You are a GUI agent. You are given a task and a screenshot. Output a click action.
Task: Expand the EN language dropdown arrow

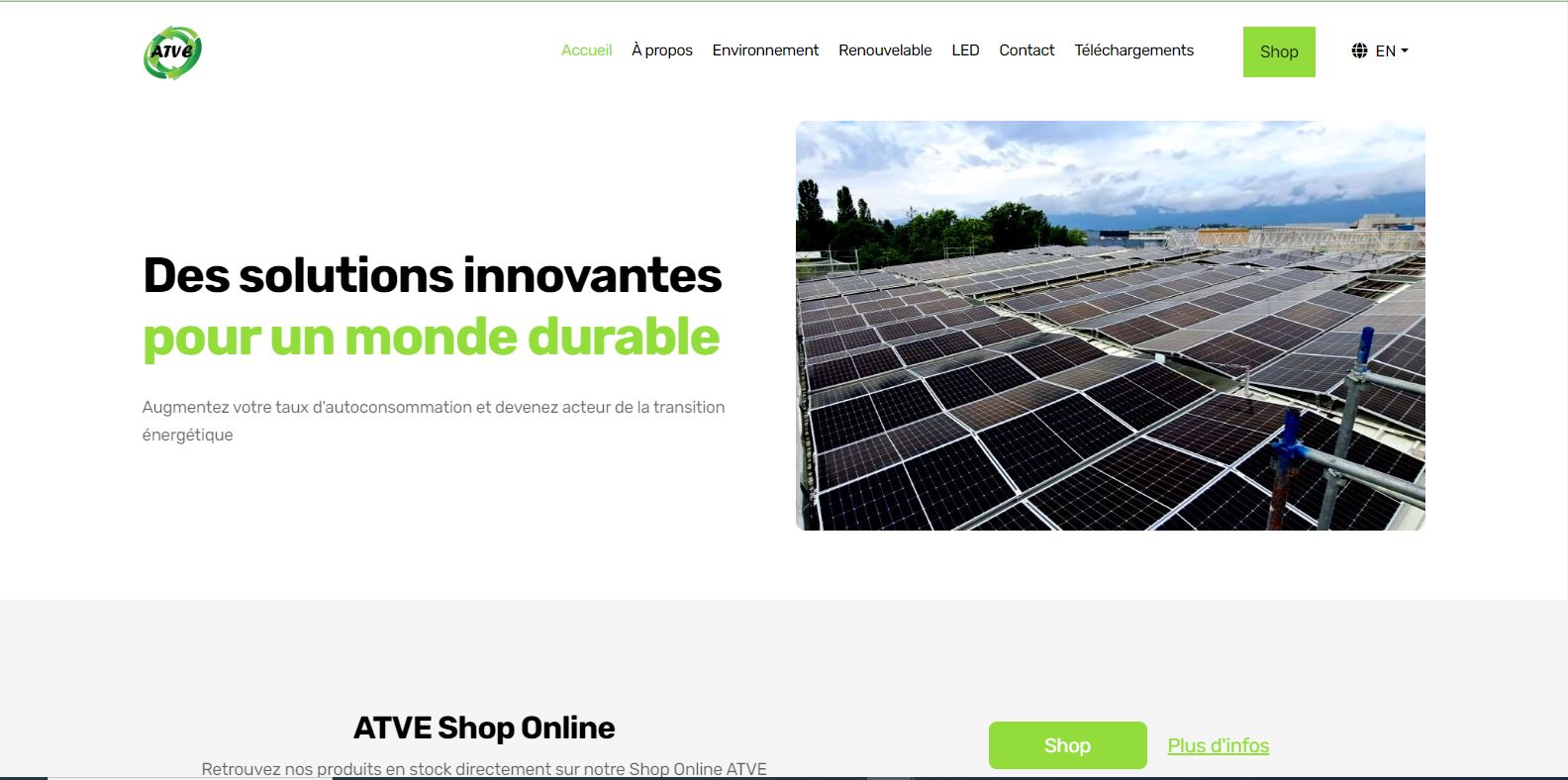[1405, 50]
